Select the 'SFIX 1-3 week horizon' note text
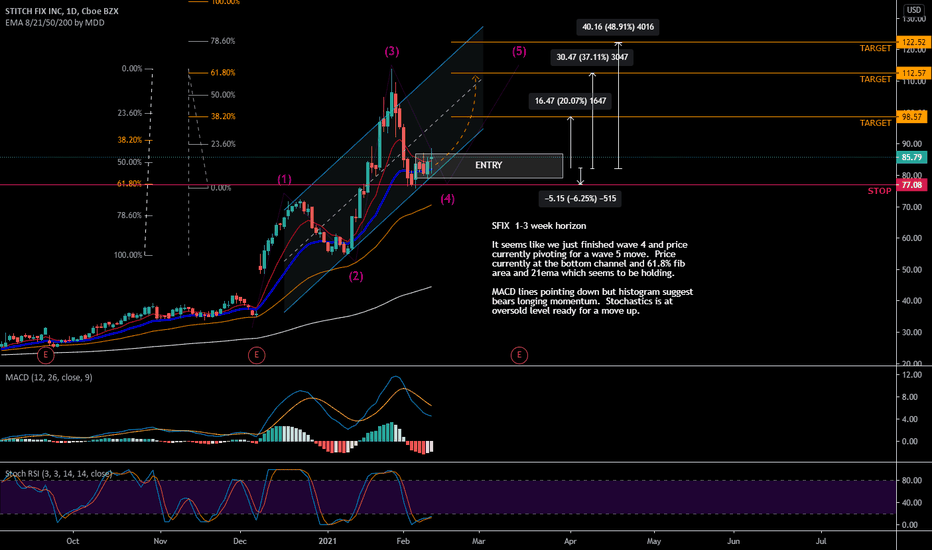Viewport: 932px width, 550px height. tap(539, 226)
